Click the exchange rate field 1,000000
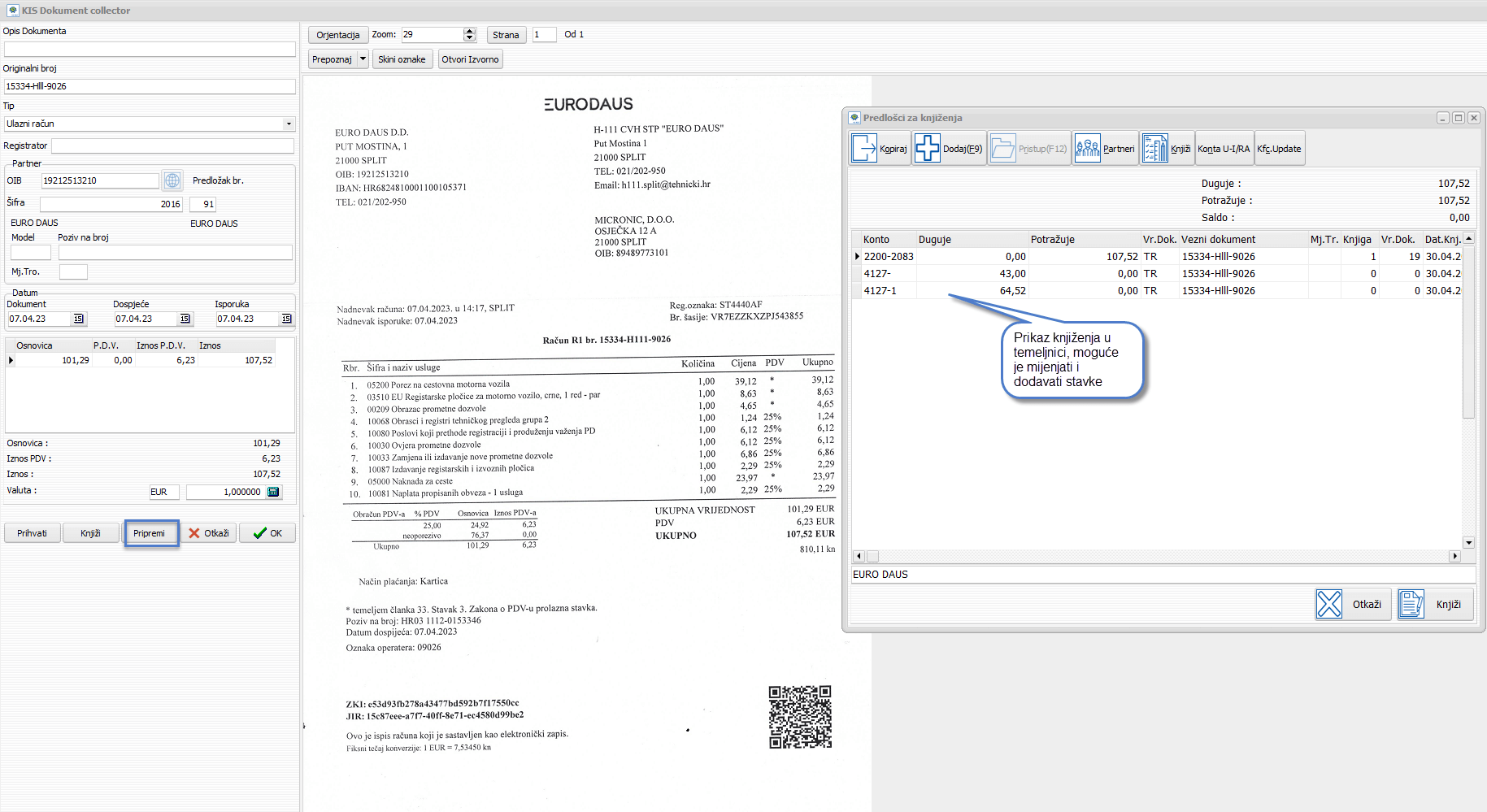Viewport: 1487px width, 812px height. (x=225, y=492)
